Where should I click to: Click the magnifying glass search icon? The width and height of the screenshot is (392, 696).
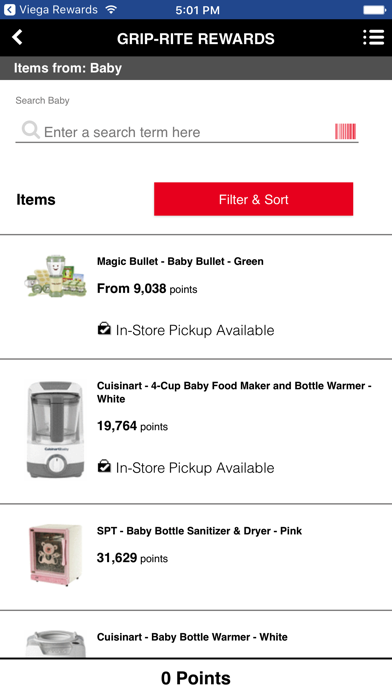(x=31, y=130)
